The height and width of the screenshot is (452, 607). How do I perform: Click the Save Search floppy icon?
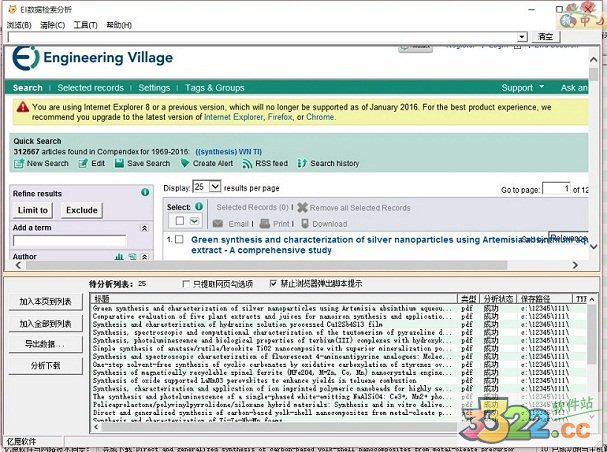pos(120,163)
